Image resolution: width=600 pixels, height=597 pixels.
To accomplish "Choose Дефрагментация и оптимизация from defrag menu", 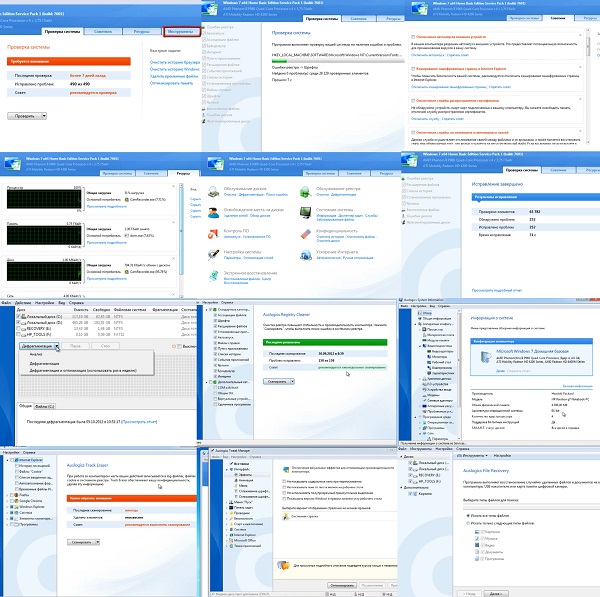I will 83,370.
